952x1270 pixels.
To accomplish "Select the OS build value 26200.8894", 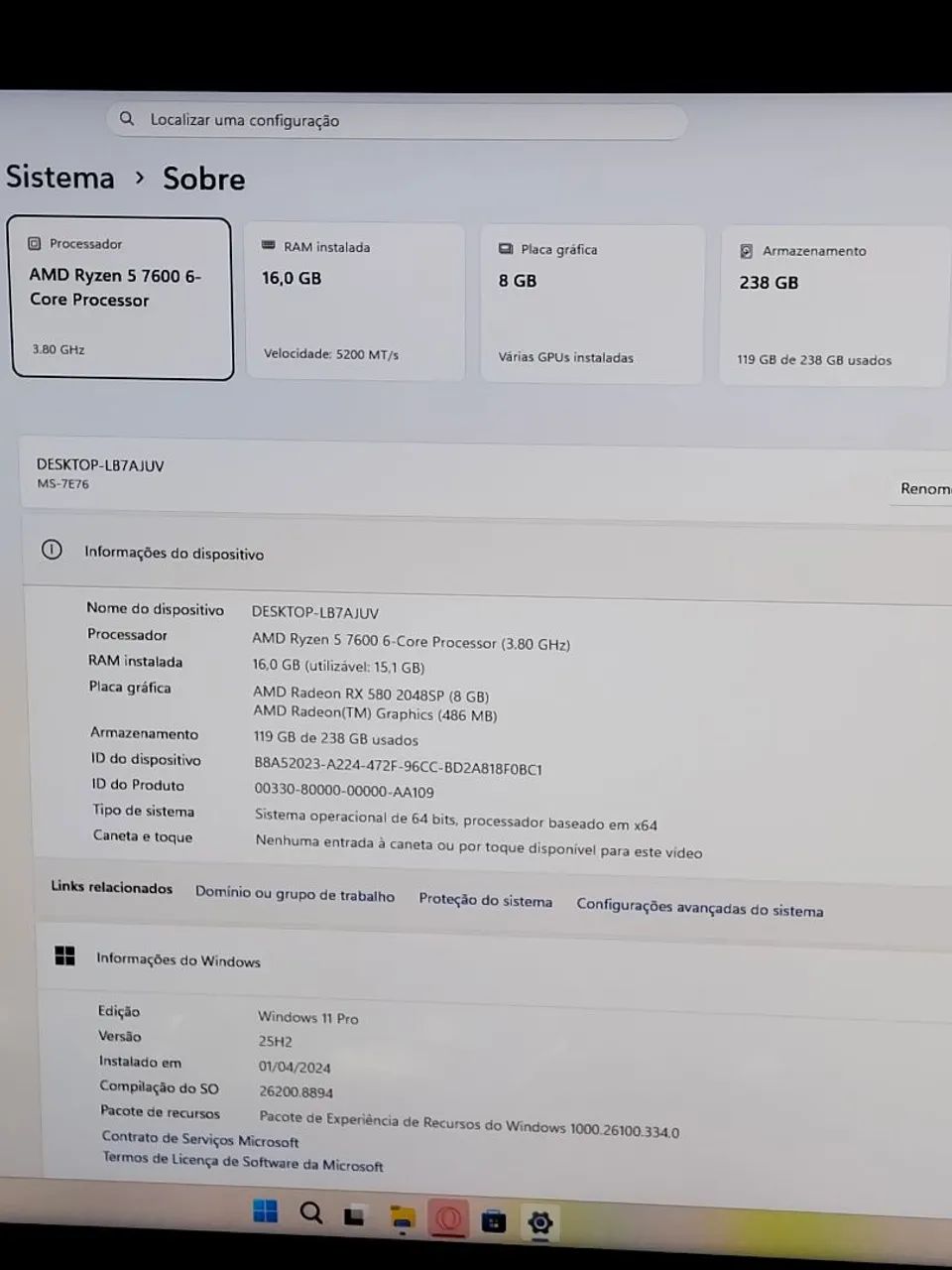I will tap(297, 1091).
